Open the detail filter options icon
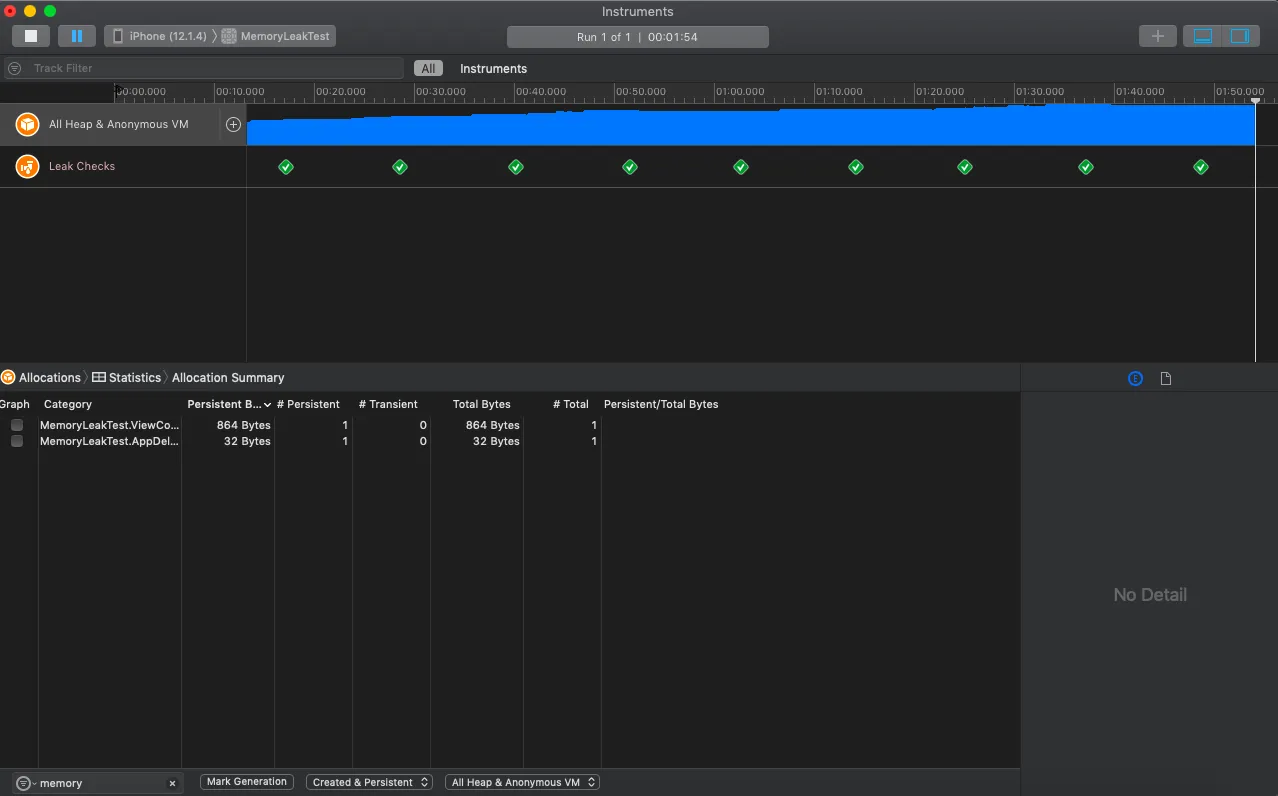1278x796 pixels. point(25,783)
